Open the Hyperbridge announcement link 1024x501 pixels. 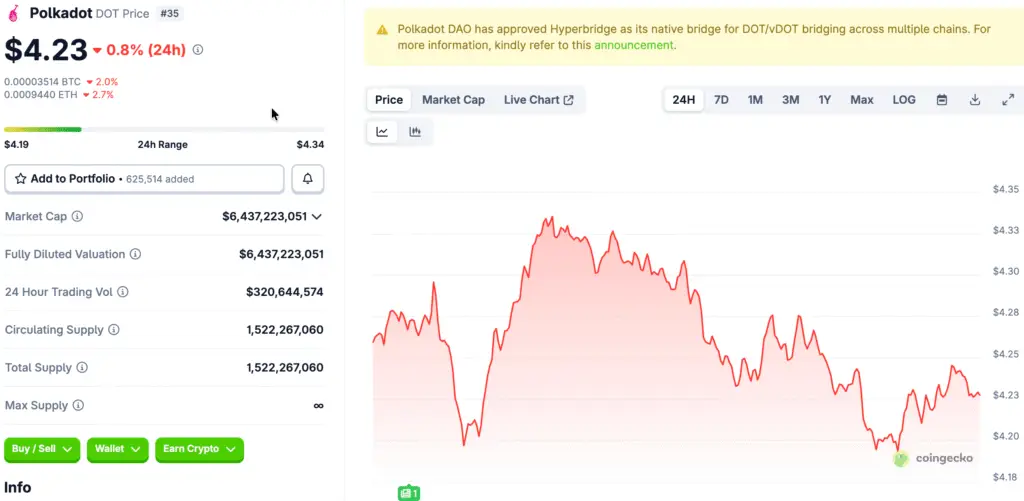634,45
